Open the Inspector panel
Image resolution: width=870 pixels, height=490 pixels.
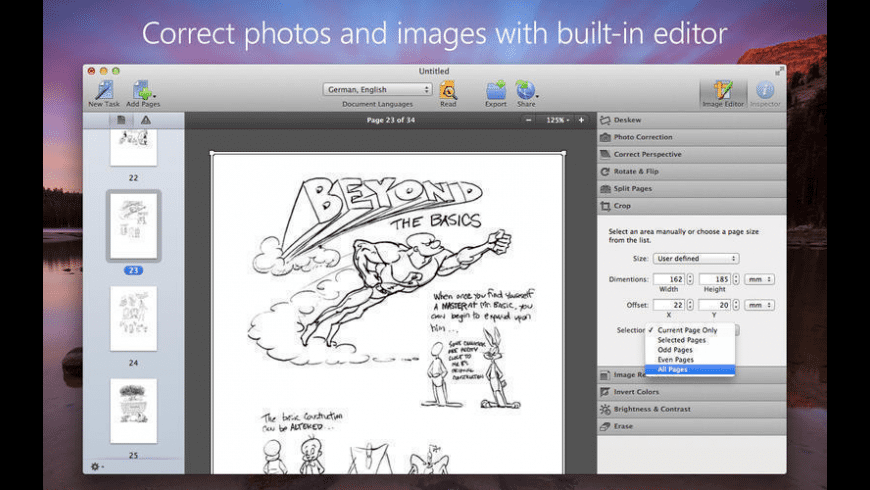point(766,91)
